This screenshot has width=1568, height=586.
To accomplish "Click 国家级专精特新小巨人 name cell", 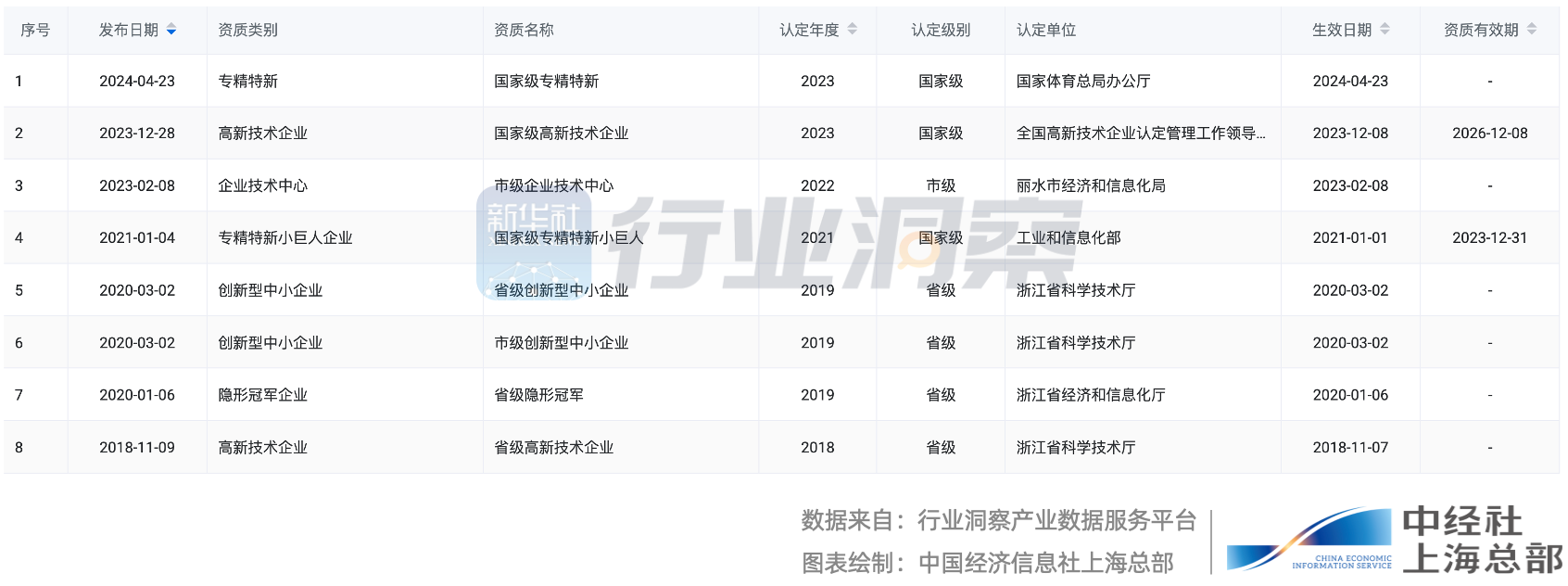I will pyautogui.click(x=568, y=237).
